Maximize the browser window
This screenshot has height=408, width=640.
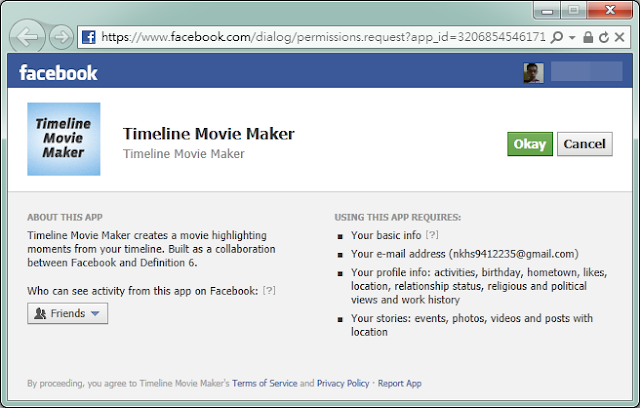pos(573,10)
